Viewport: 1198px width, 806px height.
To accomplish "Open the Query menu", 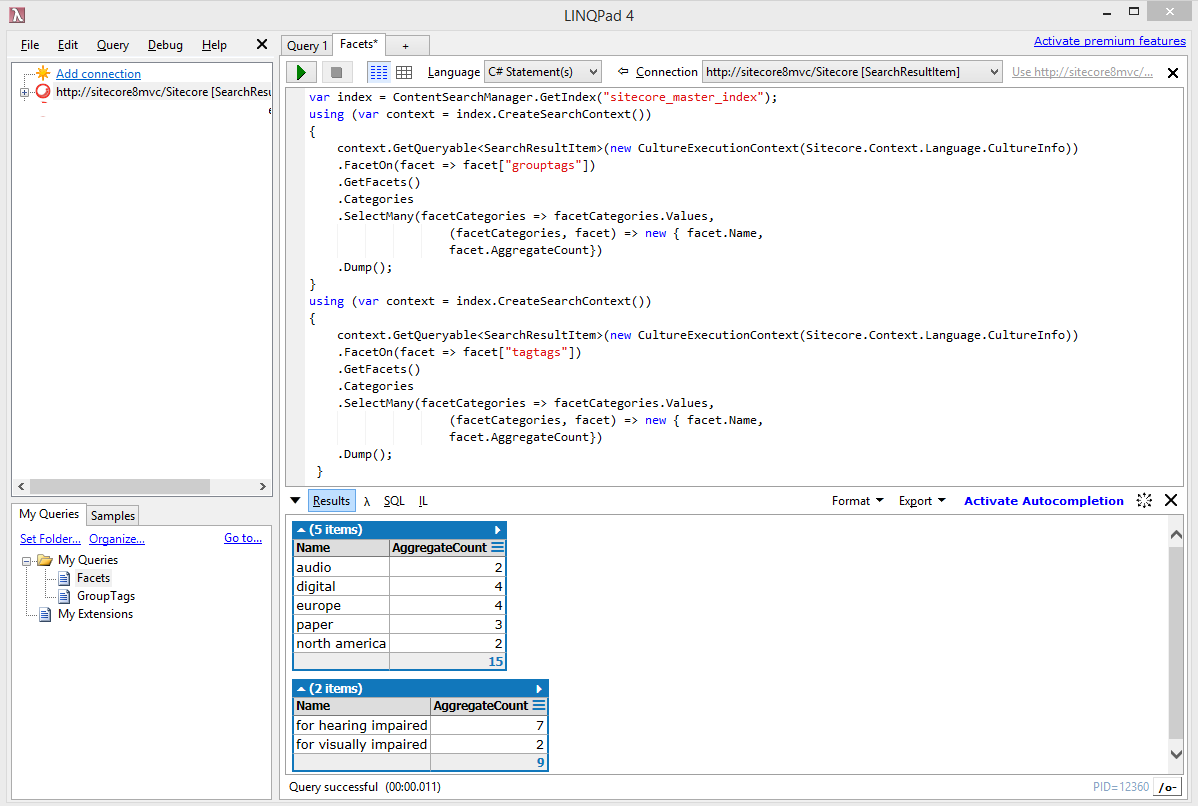I will (x=113, y=45).
